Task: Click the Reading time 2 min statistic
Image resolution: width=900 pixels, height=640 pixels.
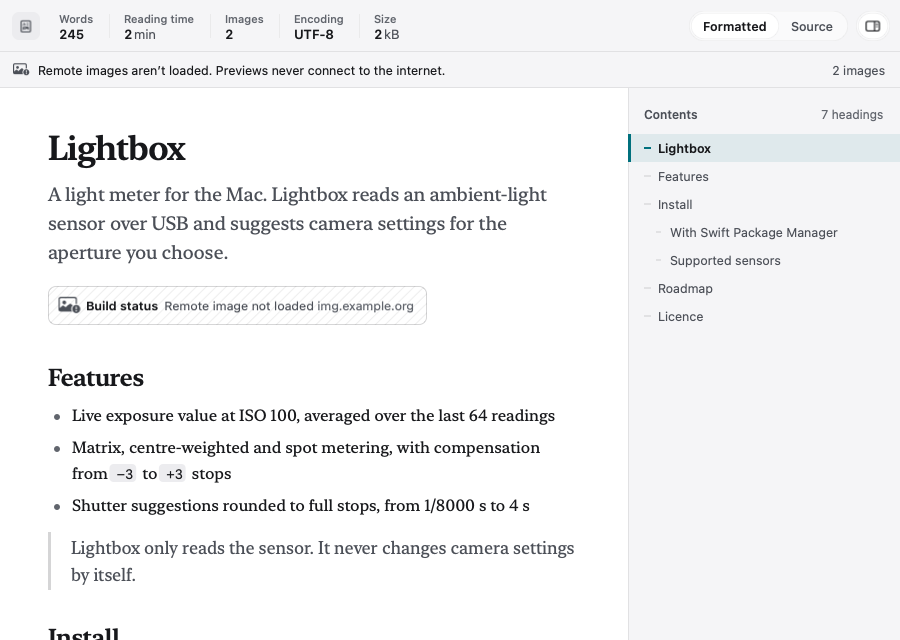Action: click(159, 26)
